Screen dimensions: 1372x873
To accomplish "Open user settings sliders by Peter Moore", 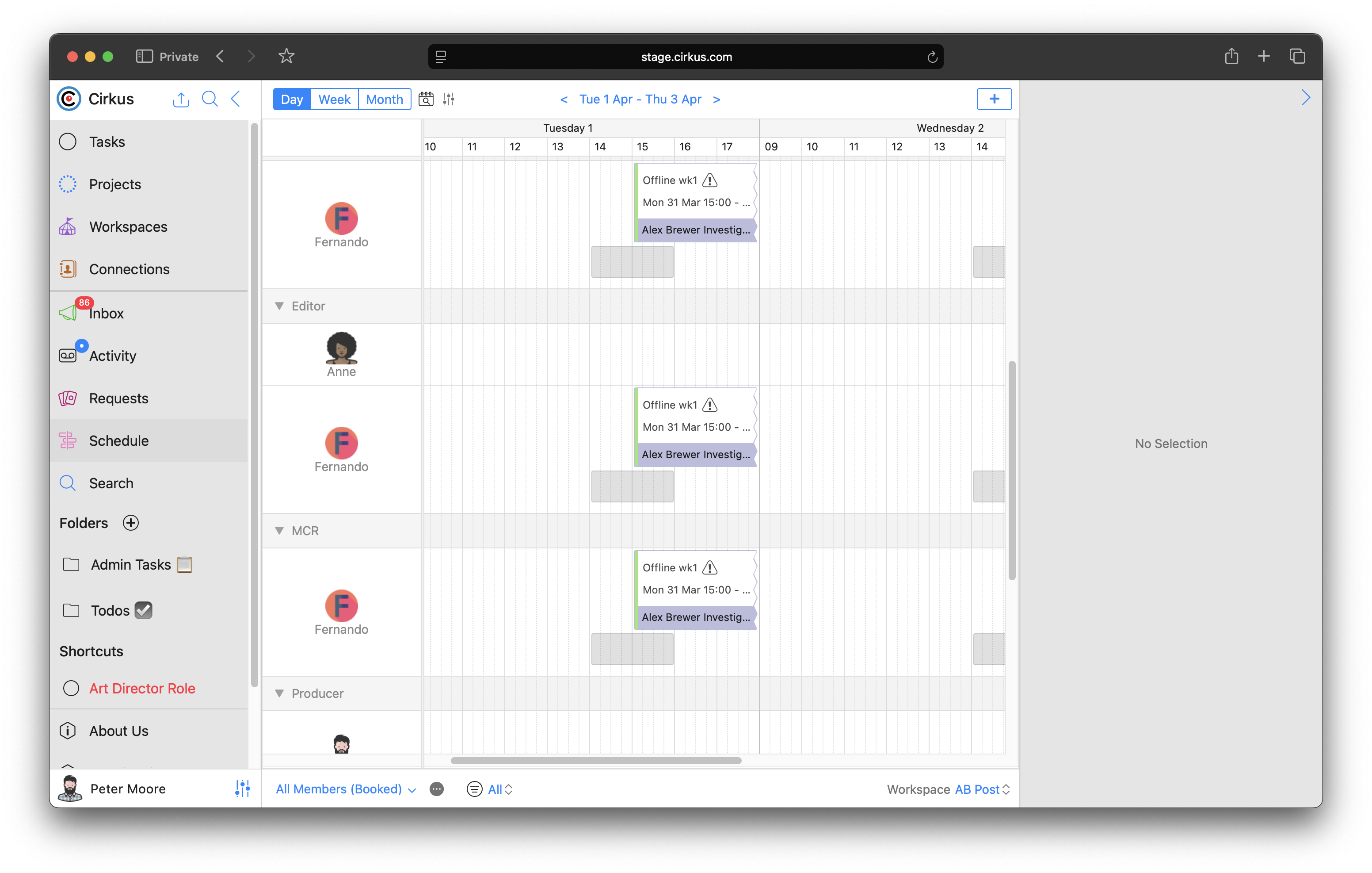I will click(242, 789).
